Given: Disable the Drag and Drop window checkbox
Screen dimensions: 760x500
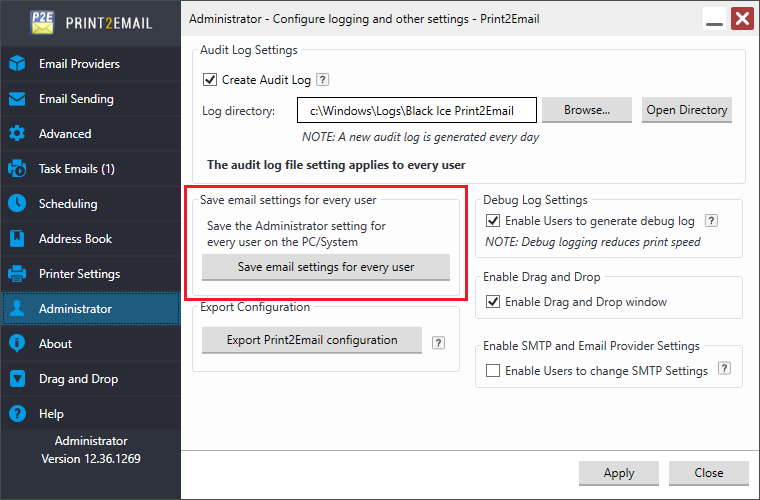Looking at the screenshot, I should click(493, 302).
